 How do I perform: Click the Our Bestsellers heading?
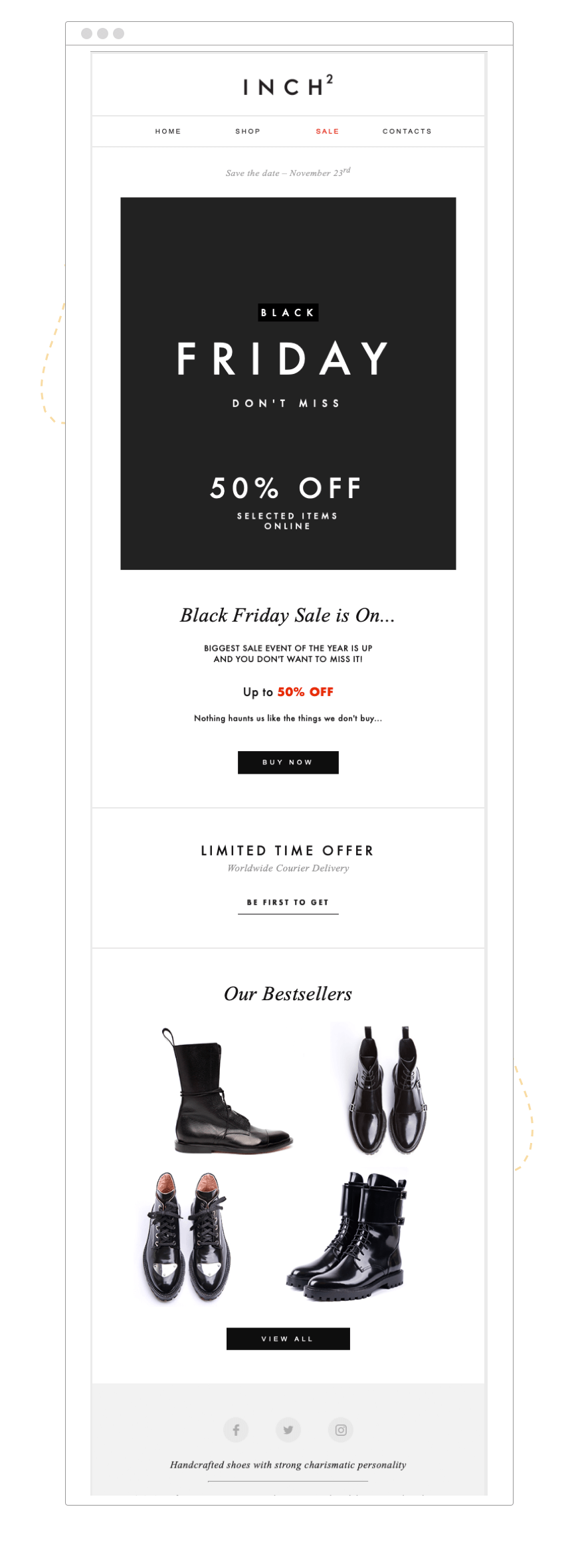click(288, 994)
